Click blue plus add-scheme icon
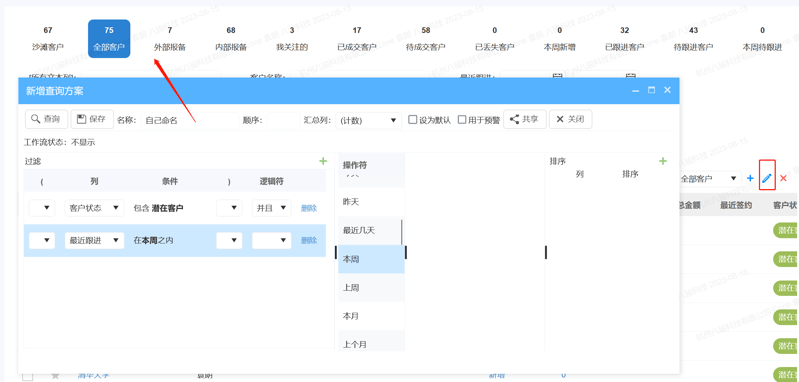 tap(750, 178)
